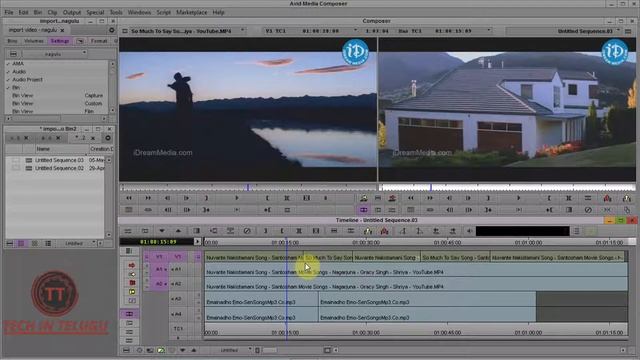
Task: Click Mark Clip under the source monitor
Action: click(287, 198)
